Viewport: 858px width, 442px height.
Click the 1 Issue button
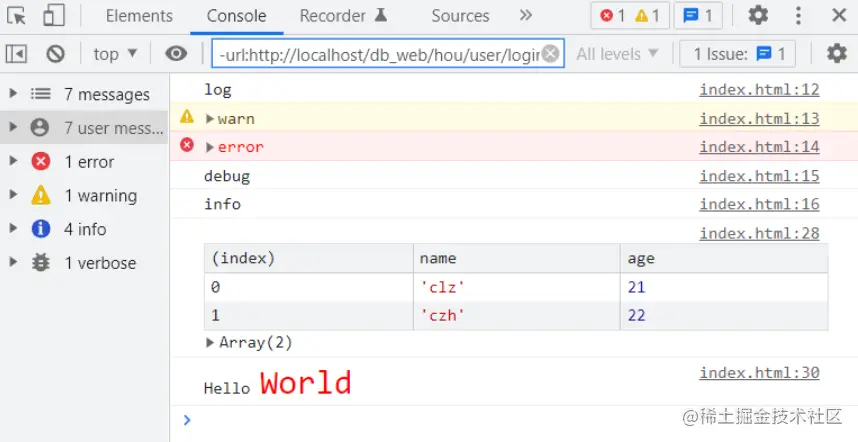[738, 54]
